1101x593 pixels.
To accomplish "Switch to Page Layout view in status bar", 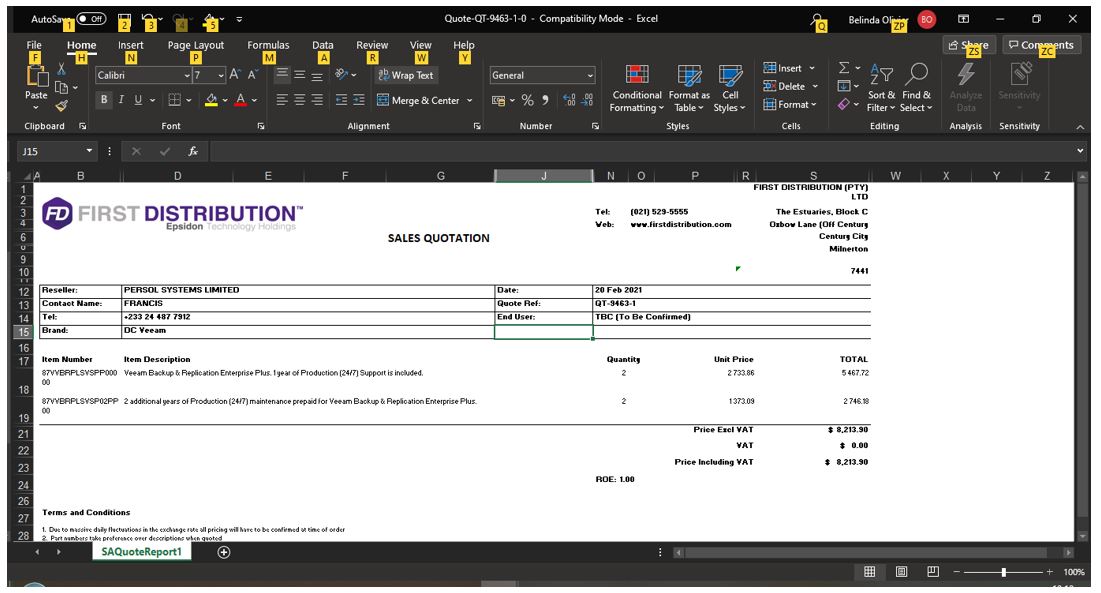I will point(901,572).
